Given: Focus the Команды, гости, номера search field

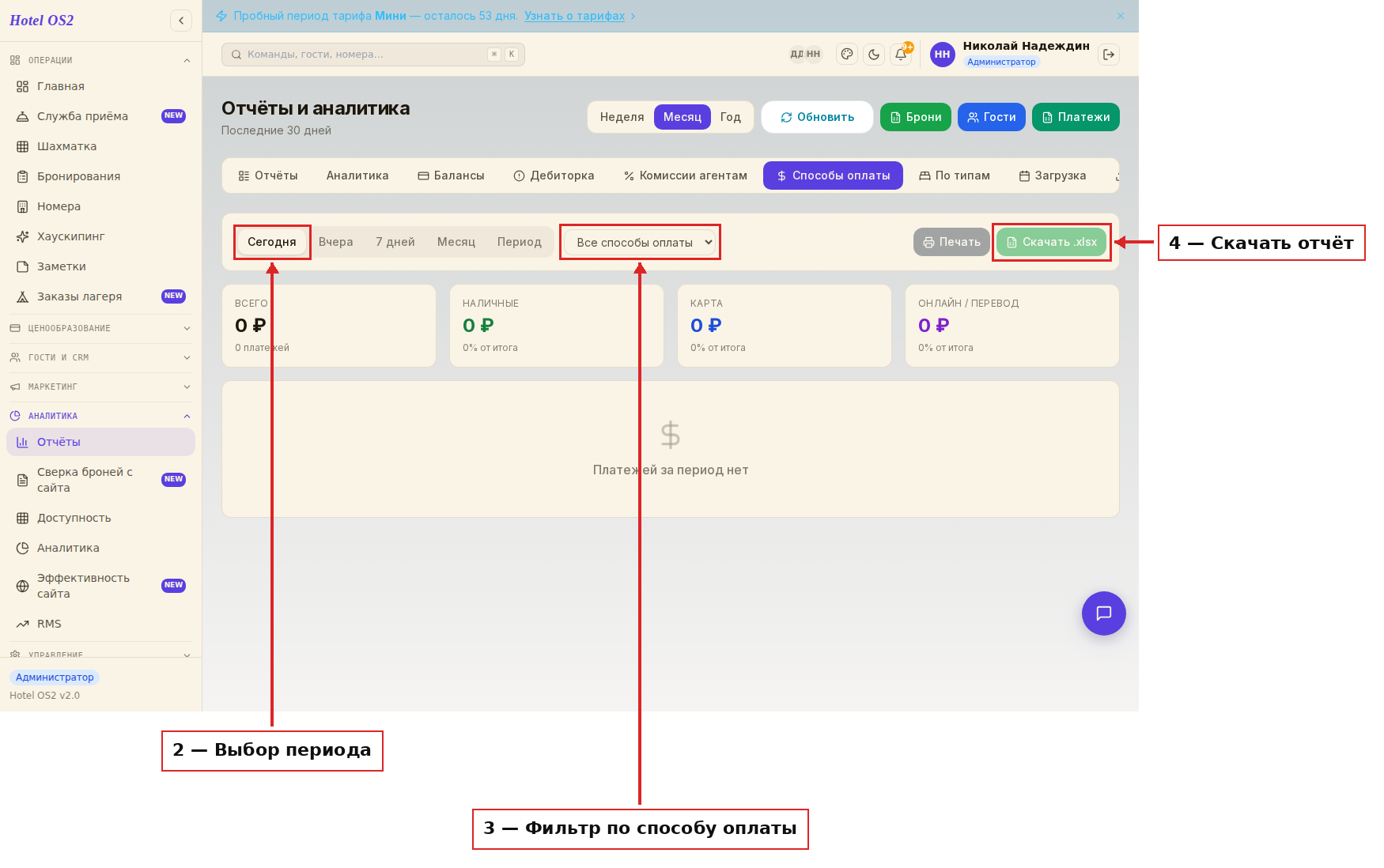Looking at the screenshot, I should (373, 55).
